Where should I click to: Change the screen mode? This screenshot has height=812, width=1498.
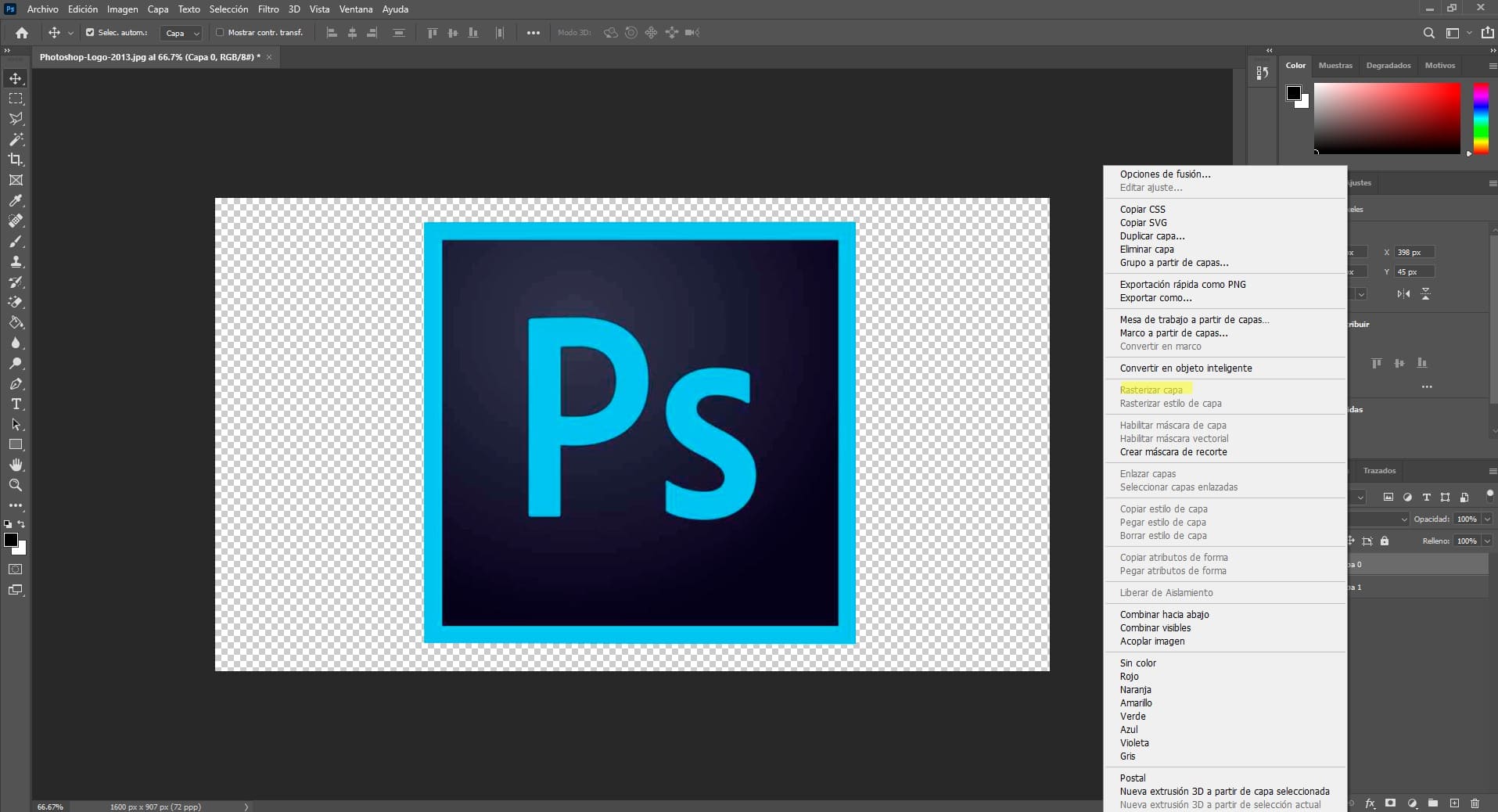pos(16,590)
